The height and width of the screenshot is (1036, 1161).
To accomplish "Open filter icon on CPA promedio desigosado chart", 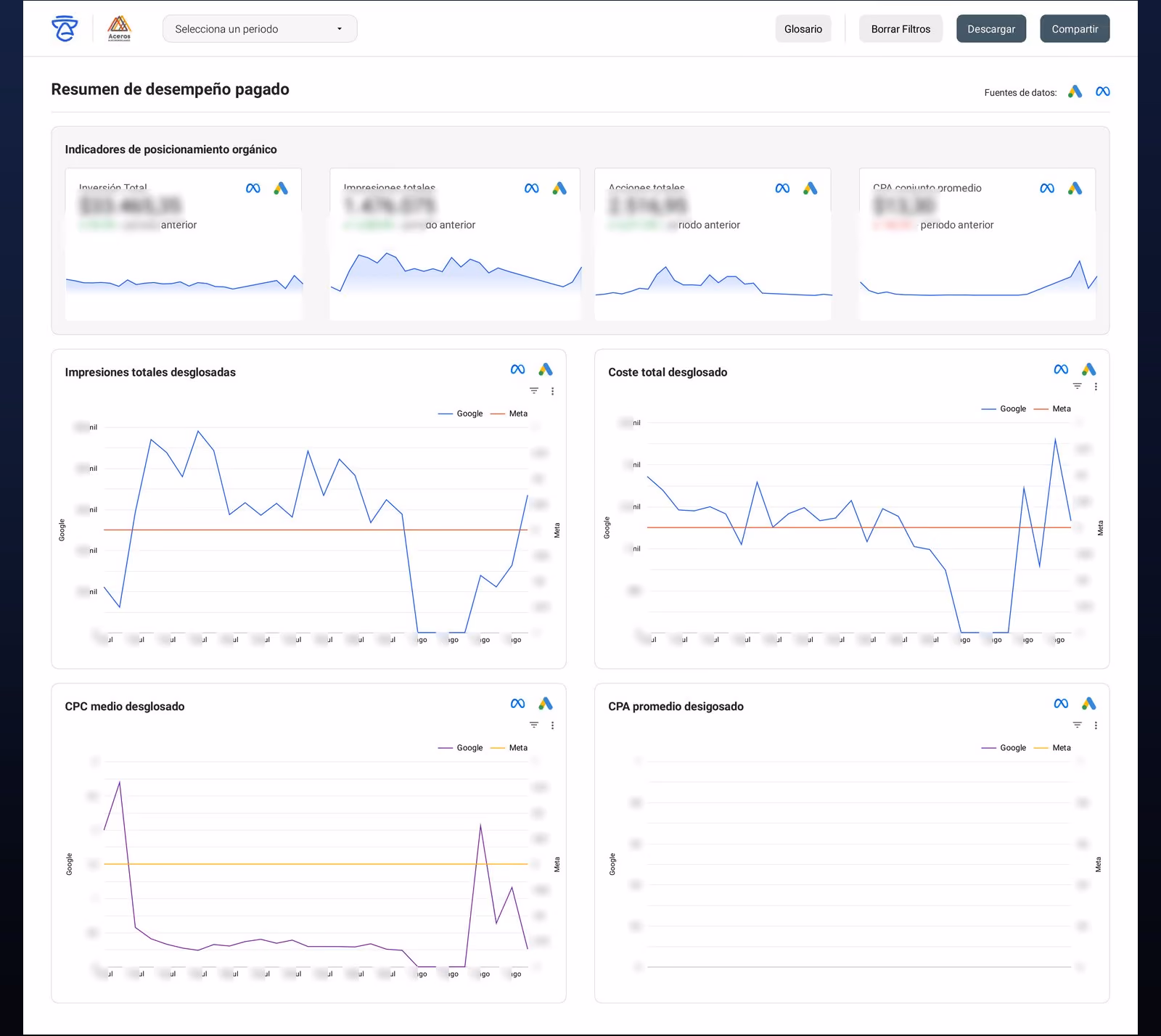I will pyautogui.click(x=1078, y=725).
